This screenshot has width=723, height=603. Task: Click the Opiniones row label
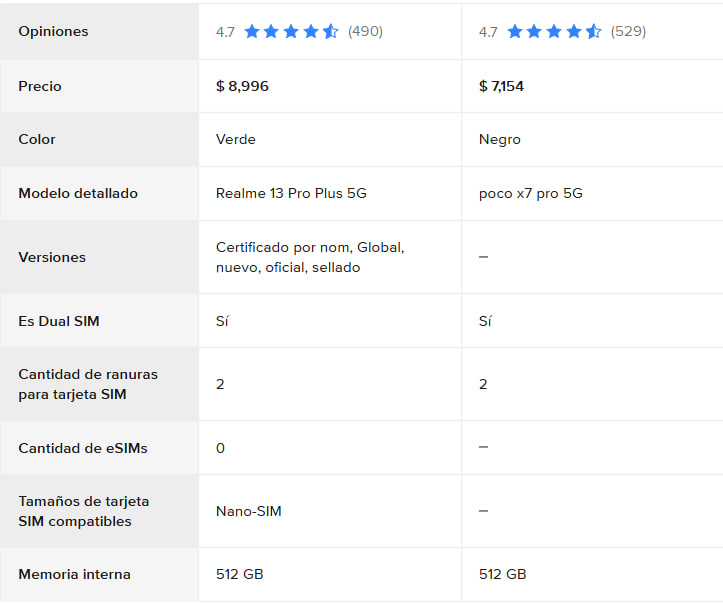(x=53, y=31)
